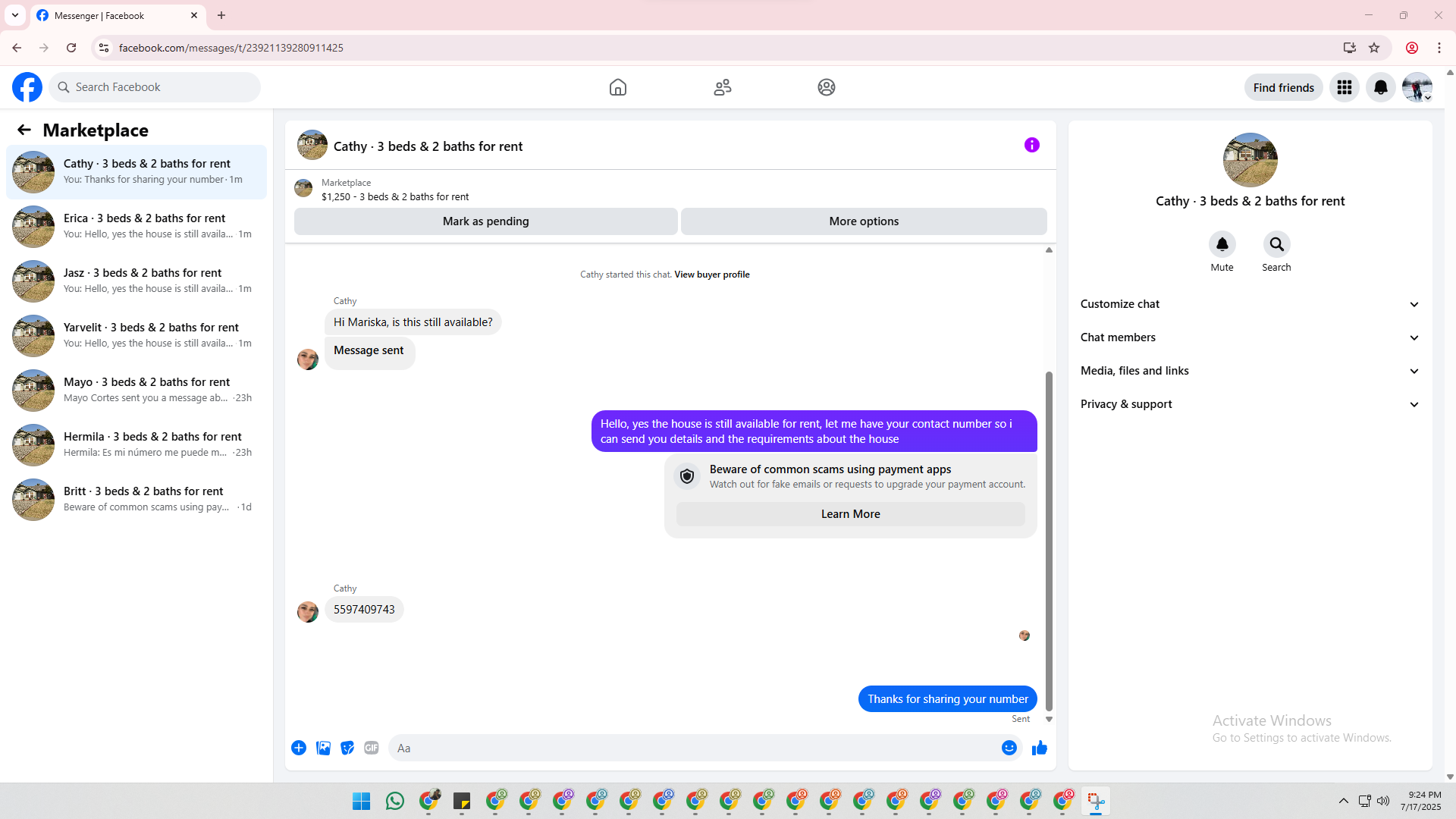The height and width of the screenshot is (819, 1456).
Task: Open the tab search dropdown
Action: pos(15,15)
